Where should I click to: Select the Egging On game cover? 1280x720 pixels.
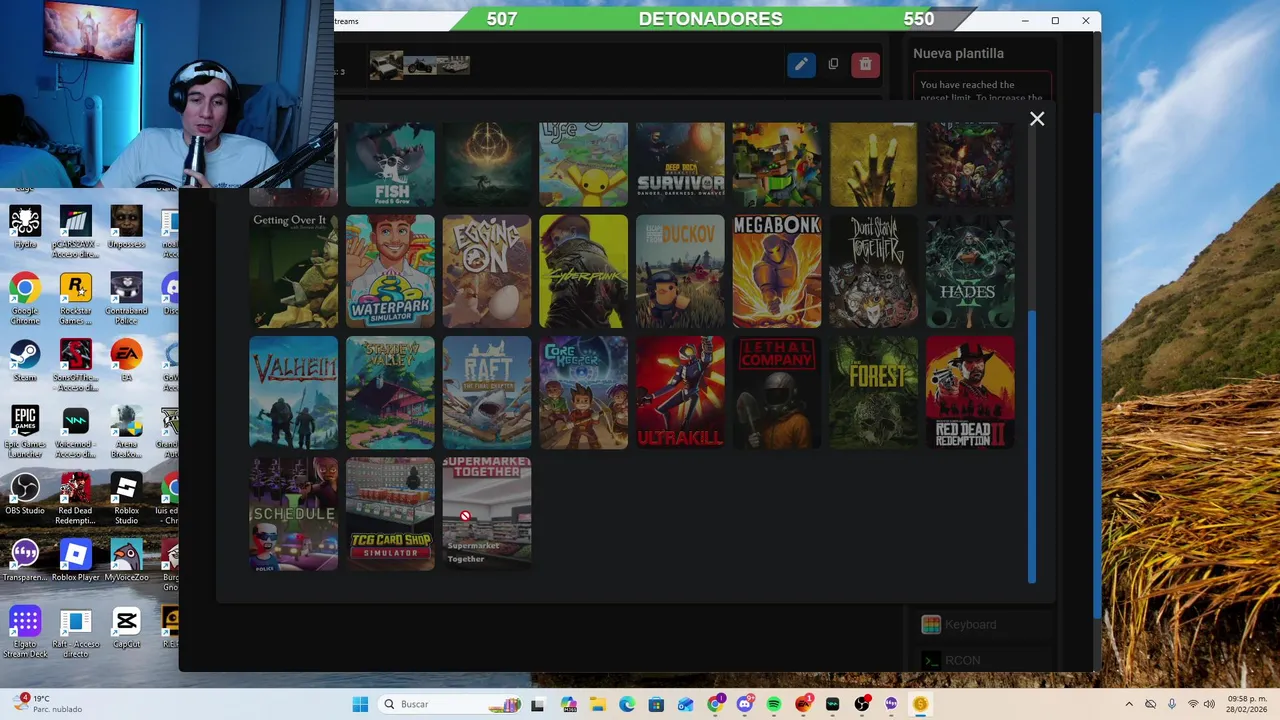[487, 271]
